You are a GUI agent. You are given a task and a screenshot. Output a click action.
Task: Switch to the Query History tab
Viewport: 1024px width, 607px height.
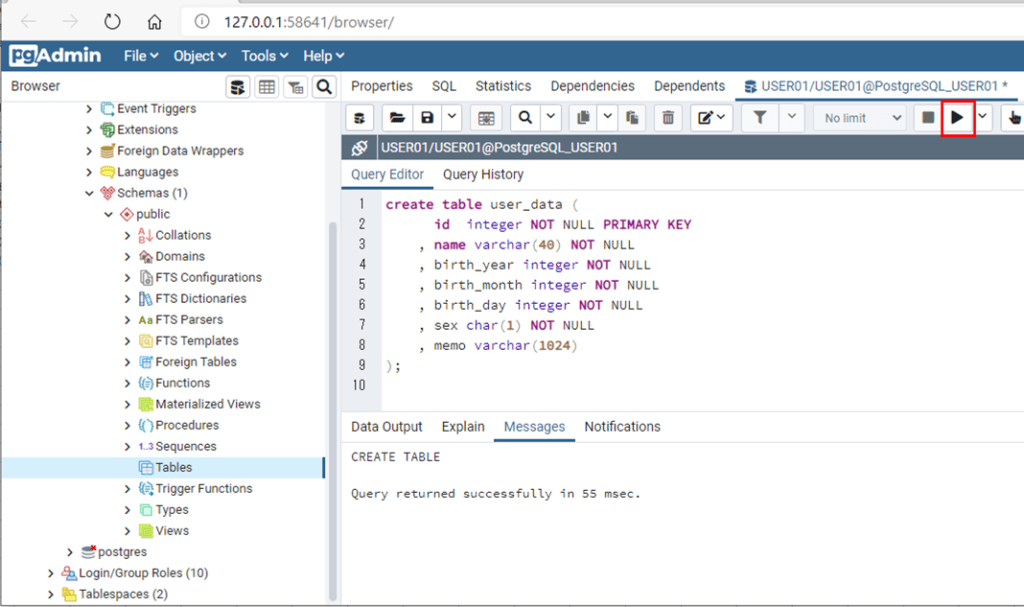click(x=483, y=174)
